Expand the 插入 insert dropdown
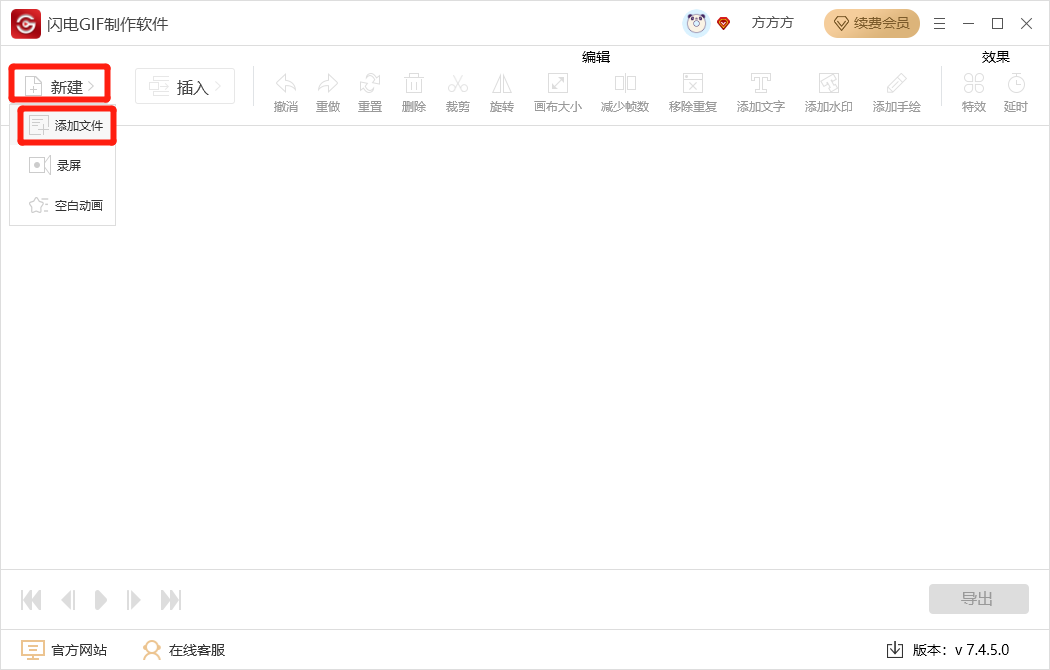This screenshot has width=1050, height=670. pos(184,86)
